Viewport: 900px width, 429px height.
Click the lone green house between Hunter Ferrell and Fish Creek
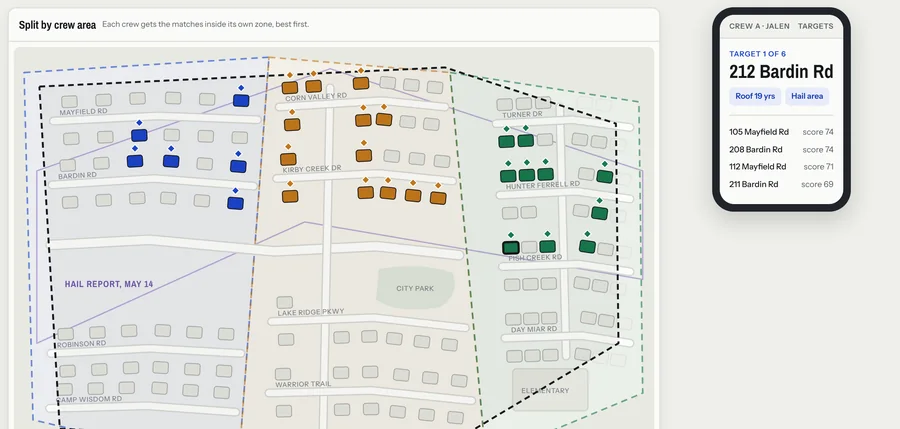[x=599, y=214]
